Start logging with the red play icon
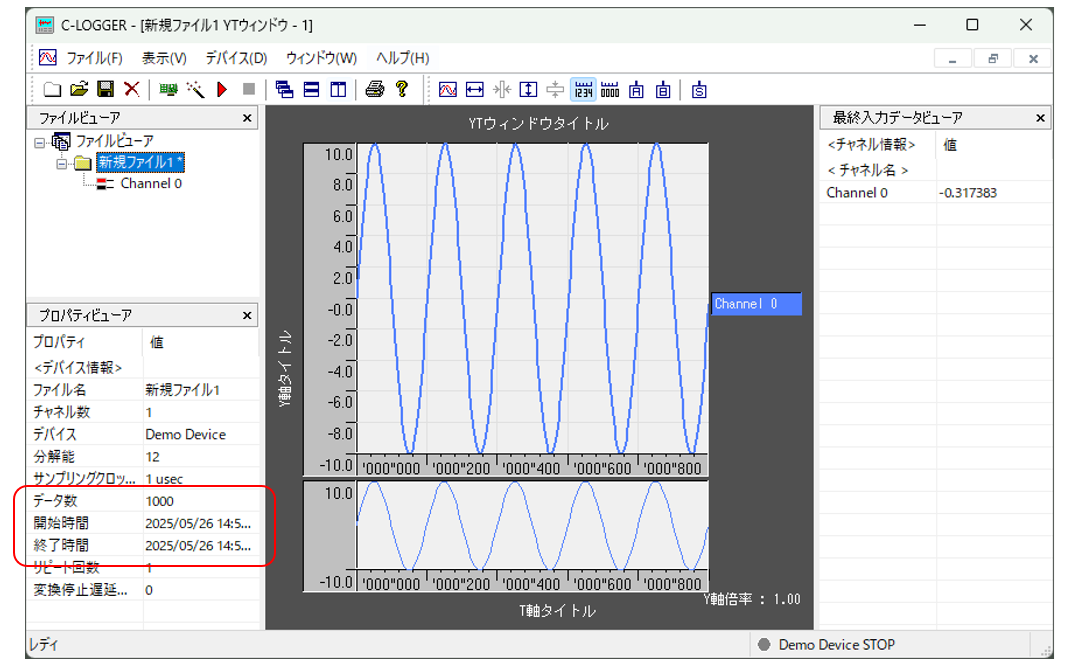Image resolution: width=1067 pixels, height=668 pixels. tap(222, 90)
